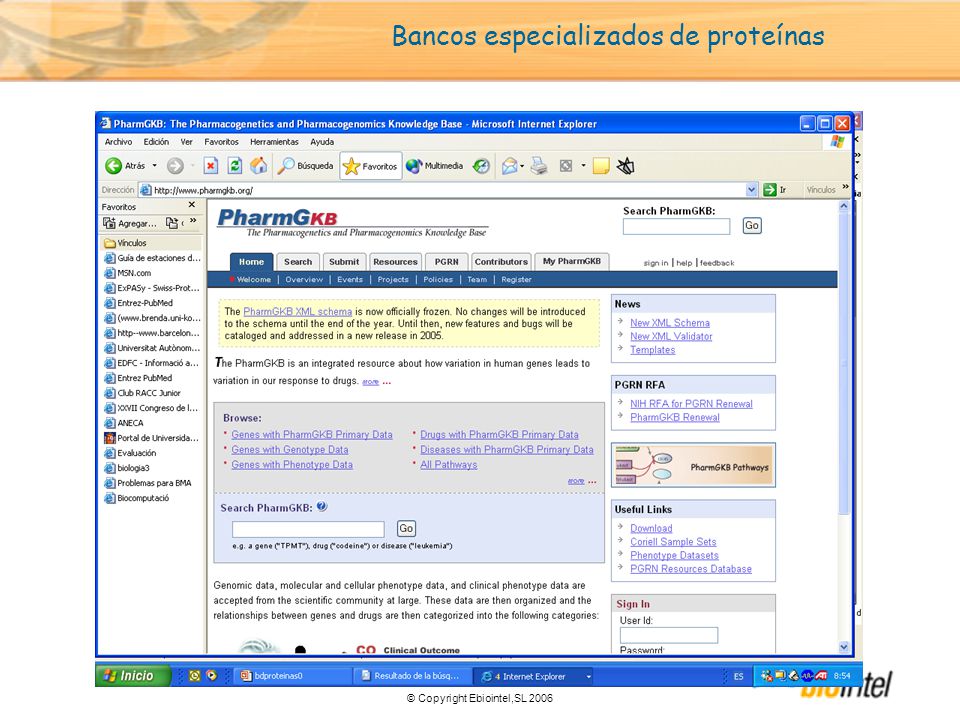Screen dimensions: 960x720
Task: Select the Contributors tab
Action: click(501, 262)
